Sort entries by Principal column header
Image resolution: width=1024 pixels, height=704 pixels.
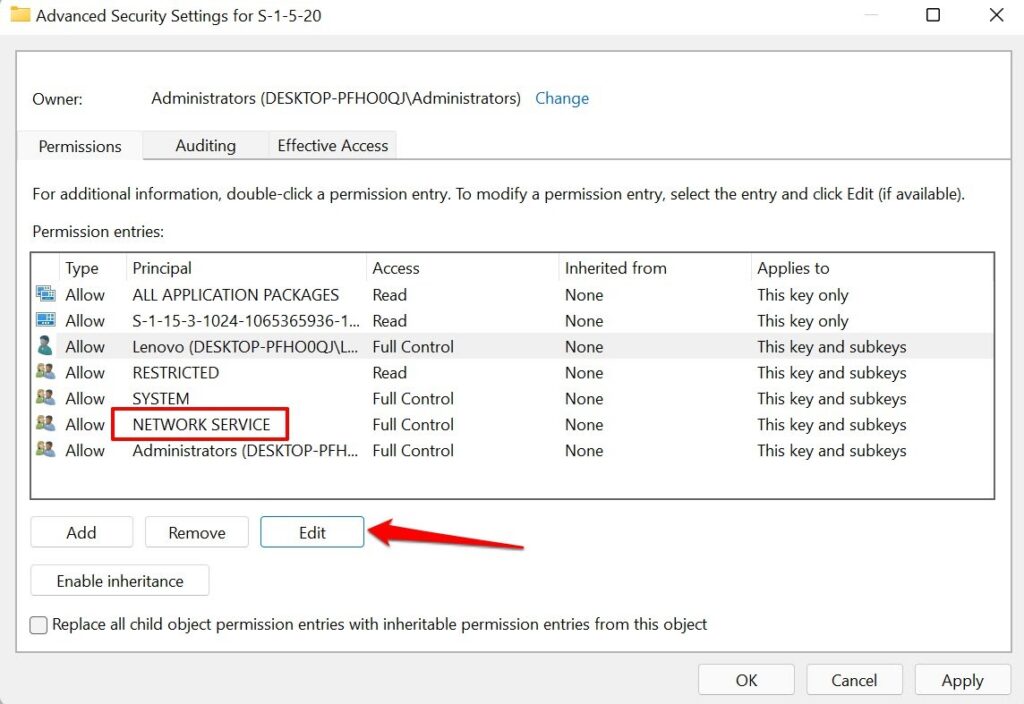point(162,268)
